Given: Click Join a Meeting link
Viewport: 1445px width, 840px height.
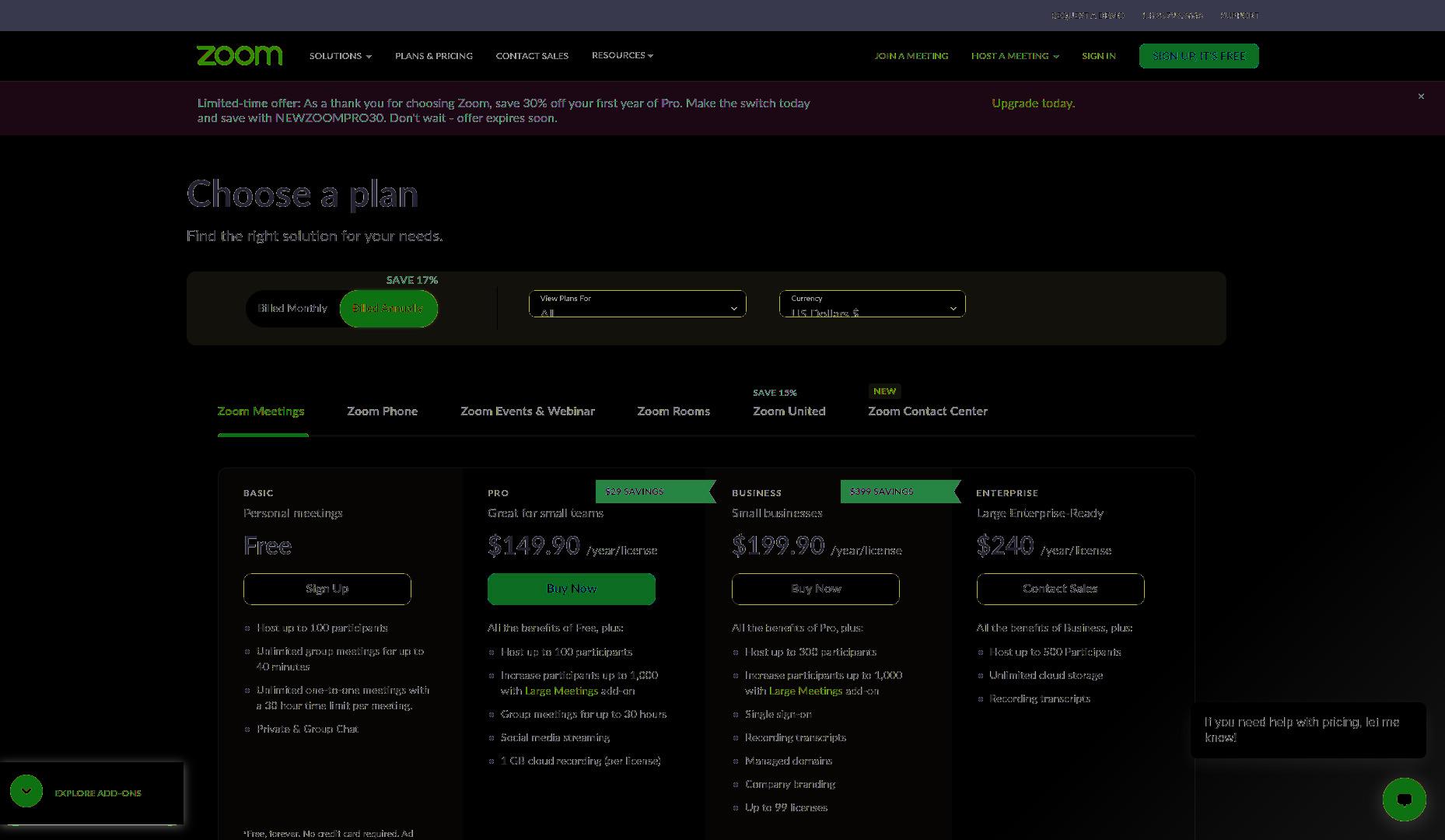Looking at the screenshot, I should tap(911, 56).
